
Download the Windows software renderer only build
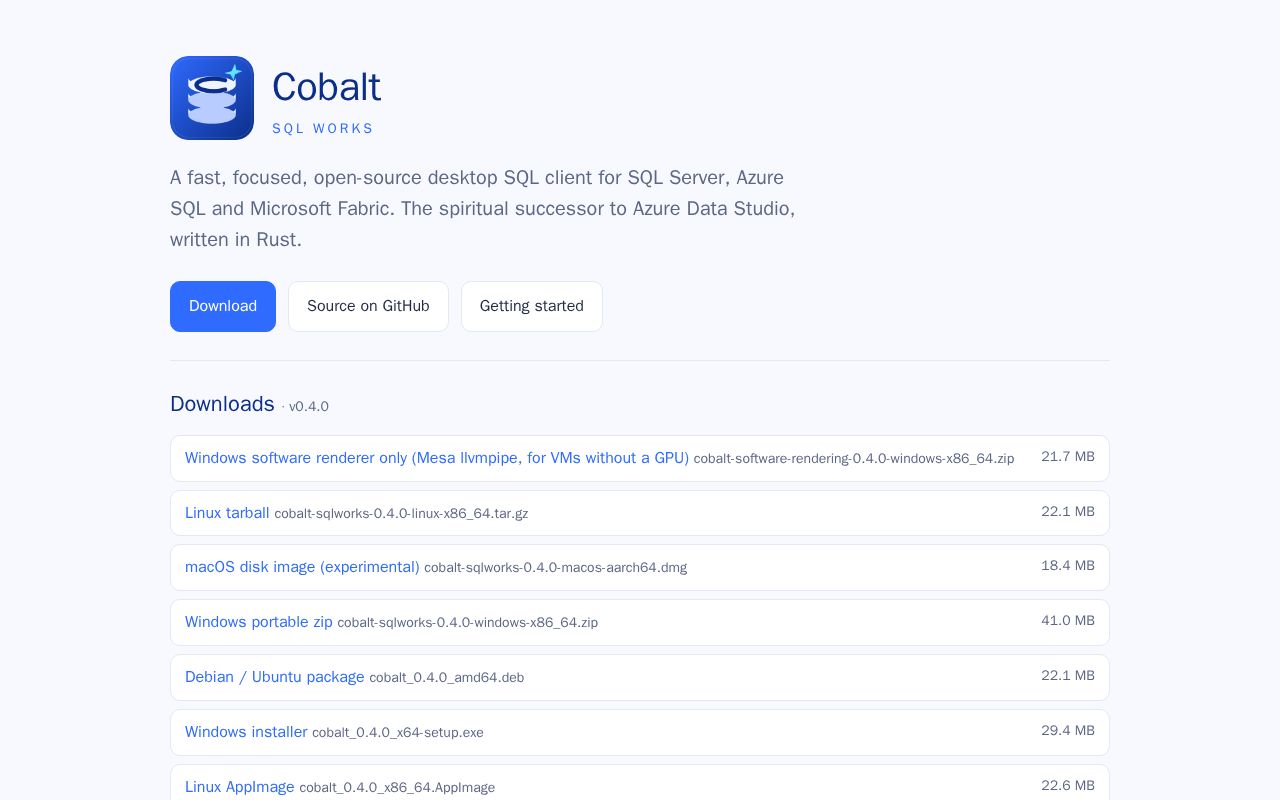tap(437, 458)
